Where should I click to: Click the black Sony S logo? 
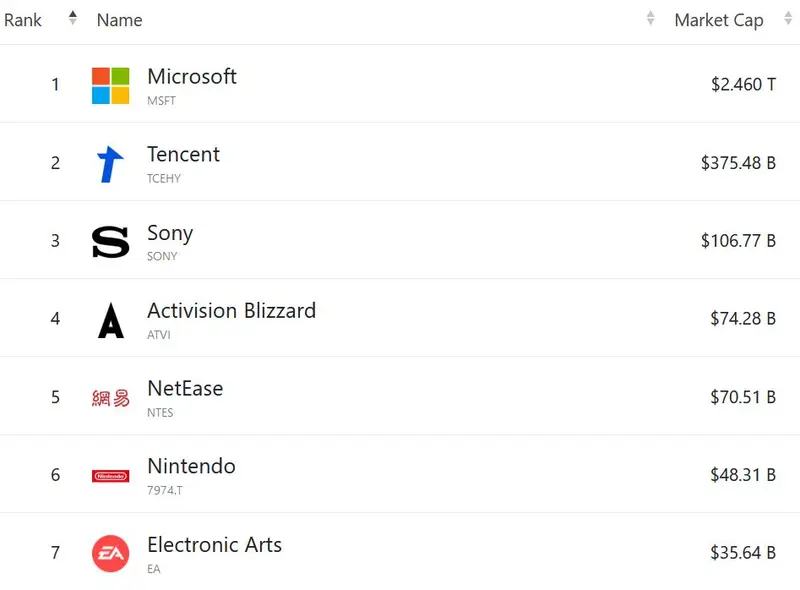pyautogui.click(x=111, y=242)
